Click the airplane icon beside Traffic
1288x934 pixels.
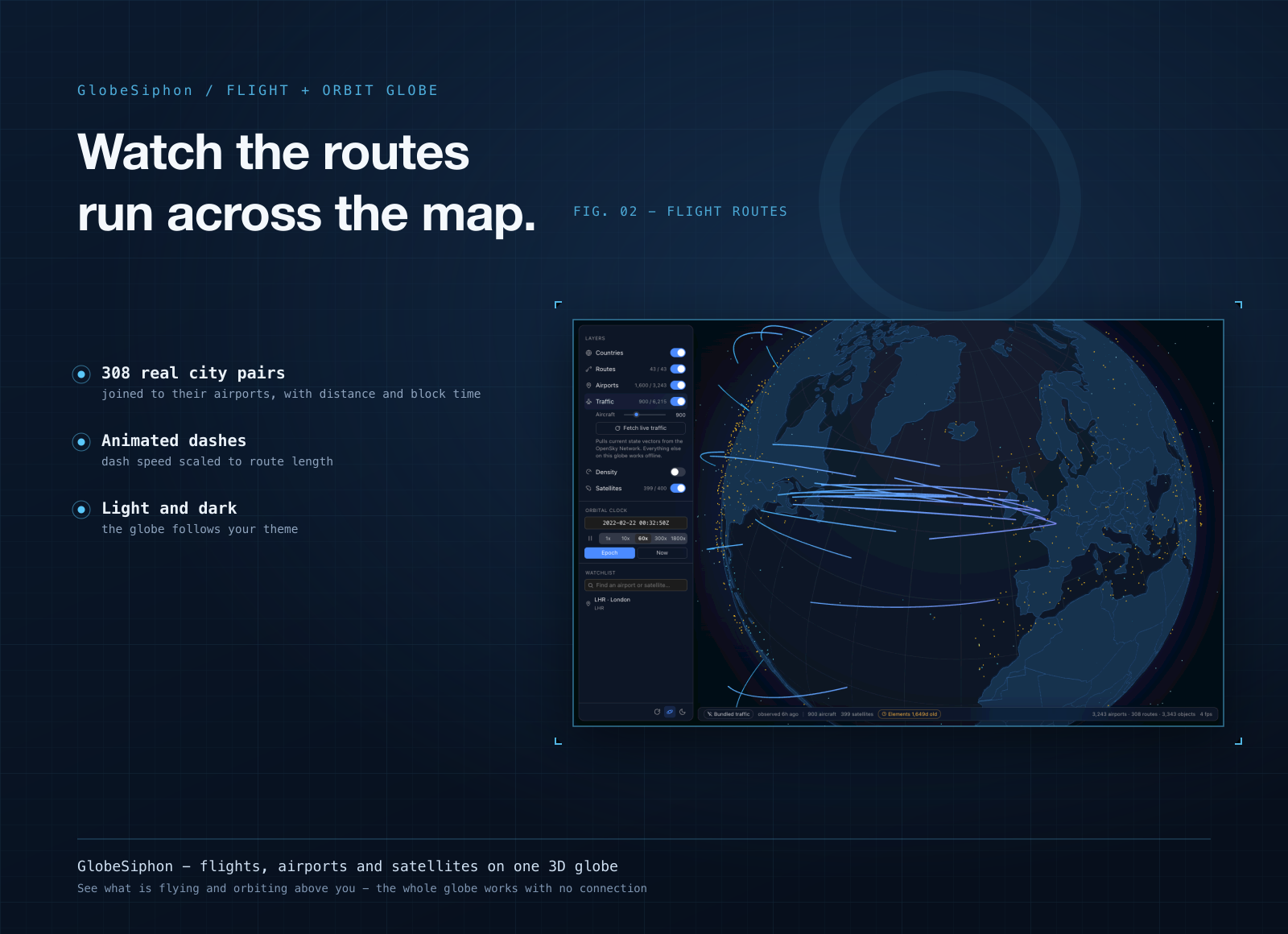[588, 401]
